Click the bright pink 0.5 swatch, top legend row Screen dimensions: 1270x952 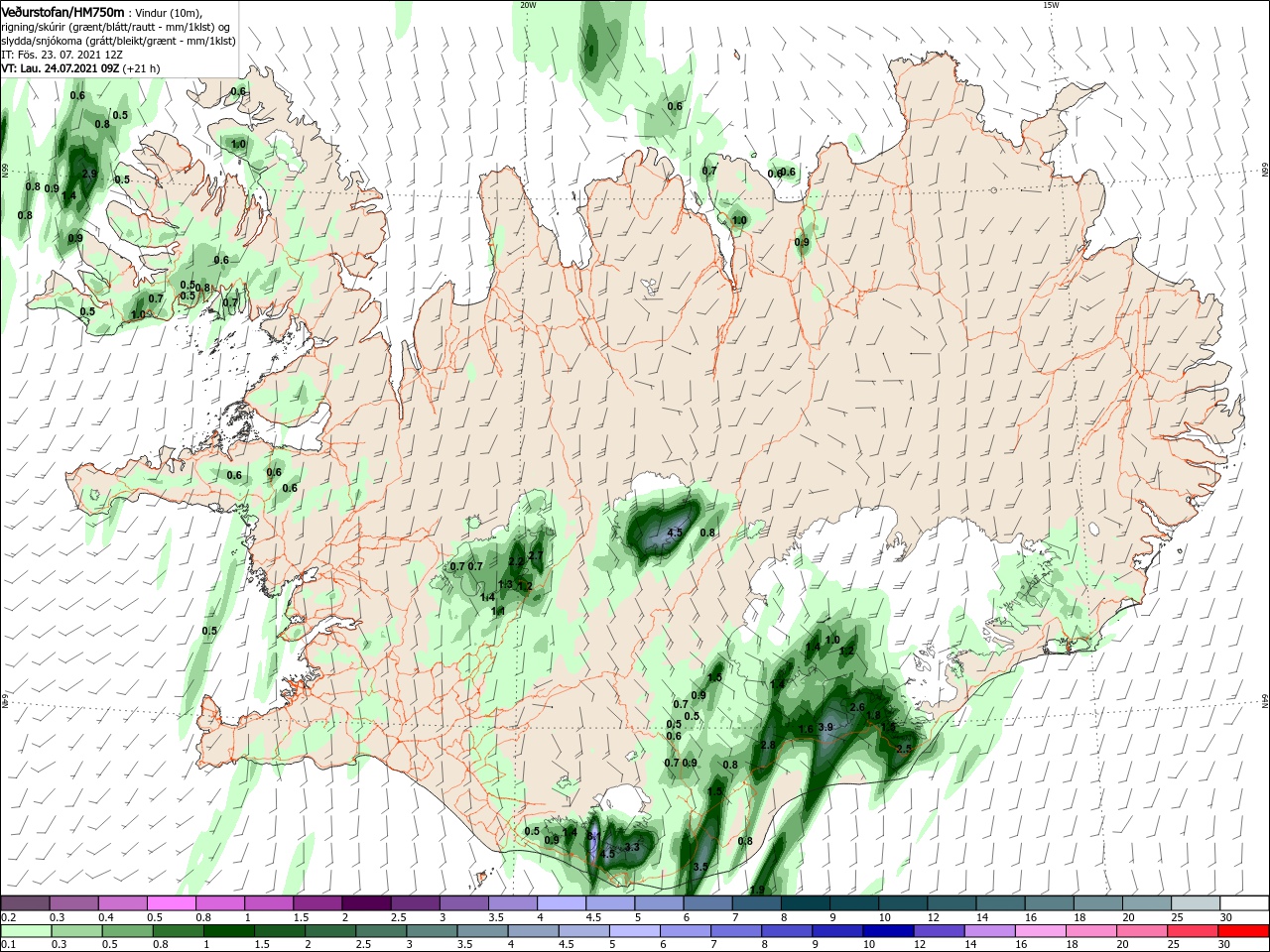click(171, 903)
